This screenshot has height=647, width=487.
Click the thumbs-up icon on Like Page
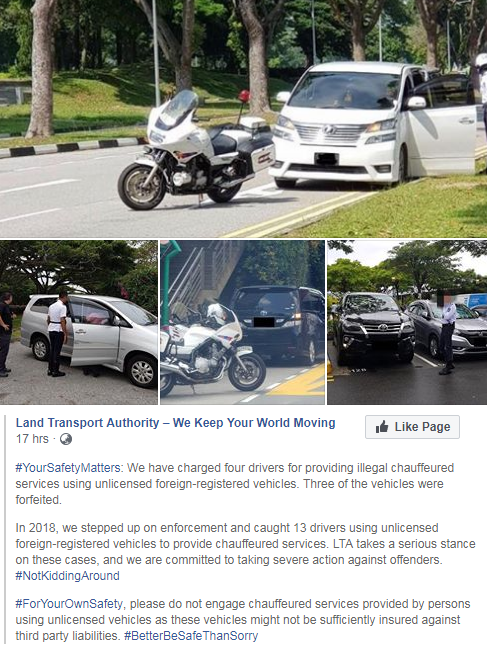click(382, 427)
